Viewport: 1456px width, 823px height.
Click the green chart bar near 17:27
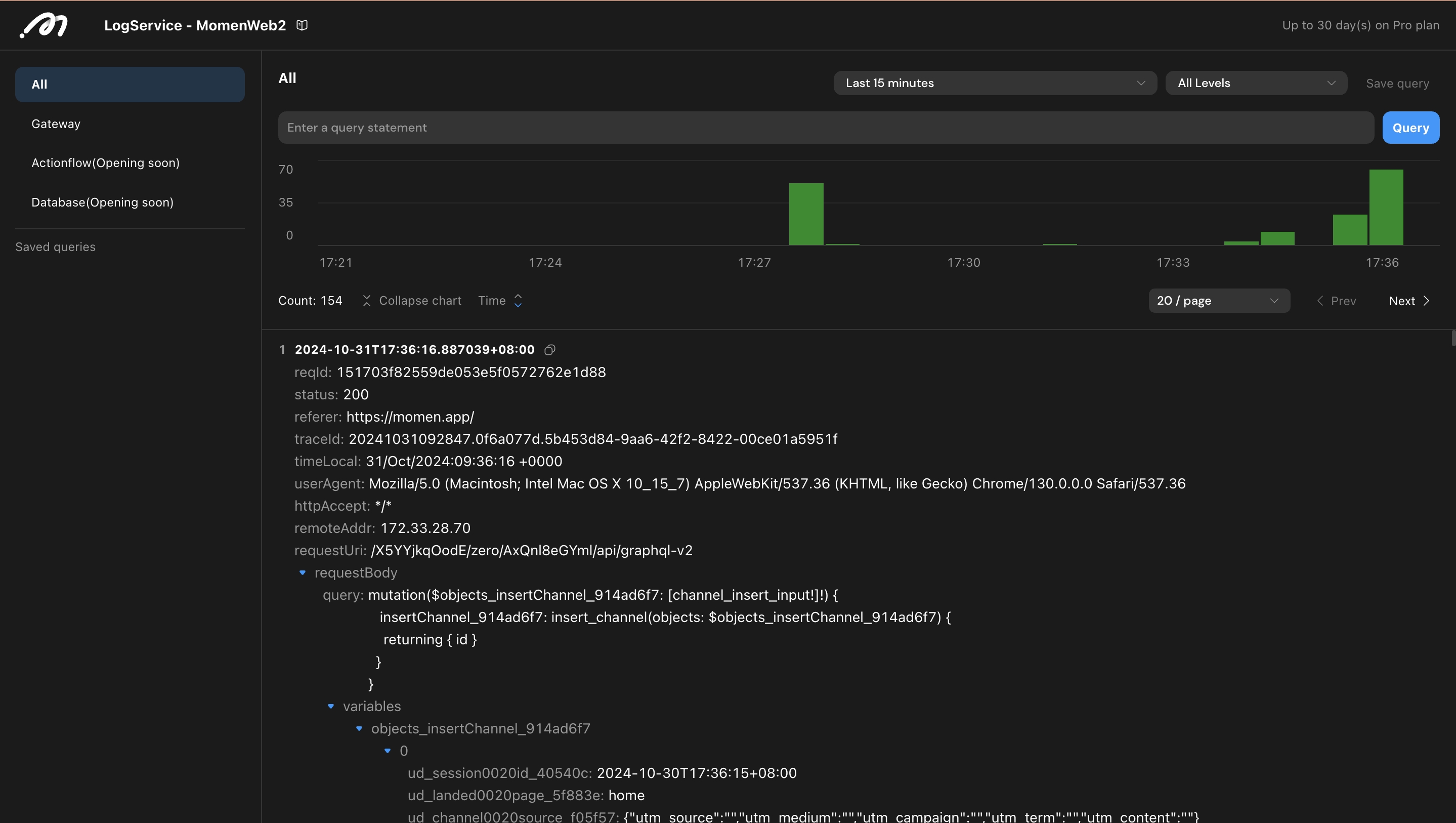(806, 214)
